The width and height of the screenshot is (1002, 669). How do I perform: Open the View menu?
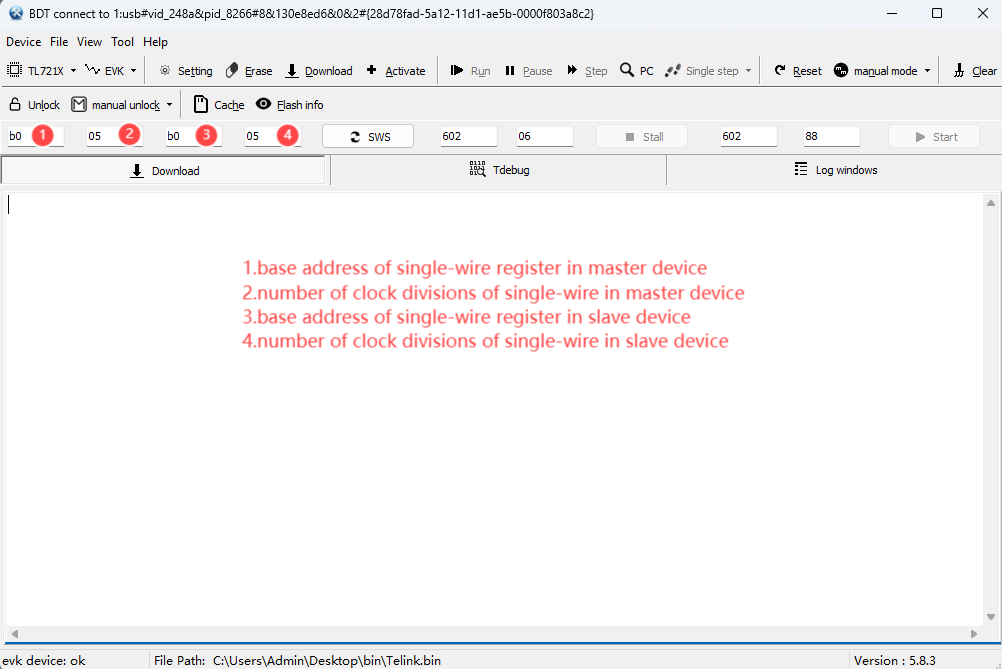[x=89, y=42]
